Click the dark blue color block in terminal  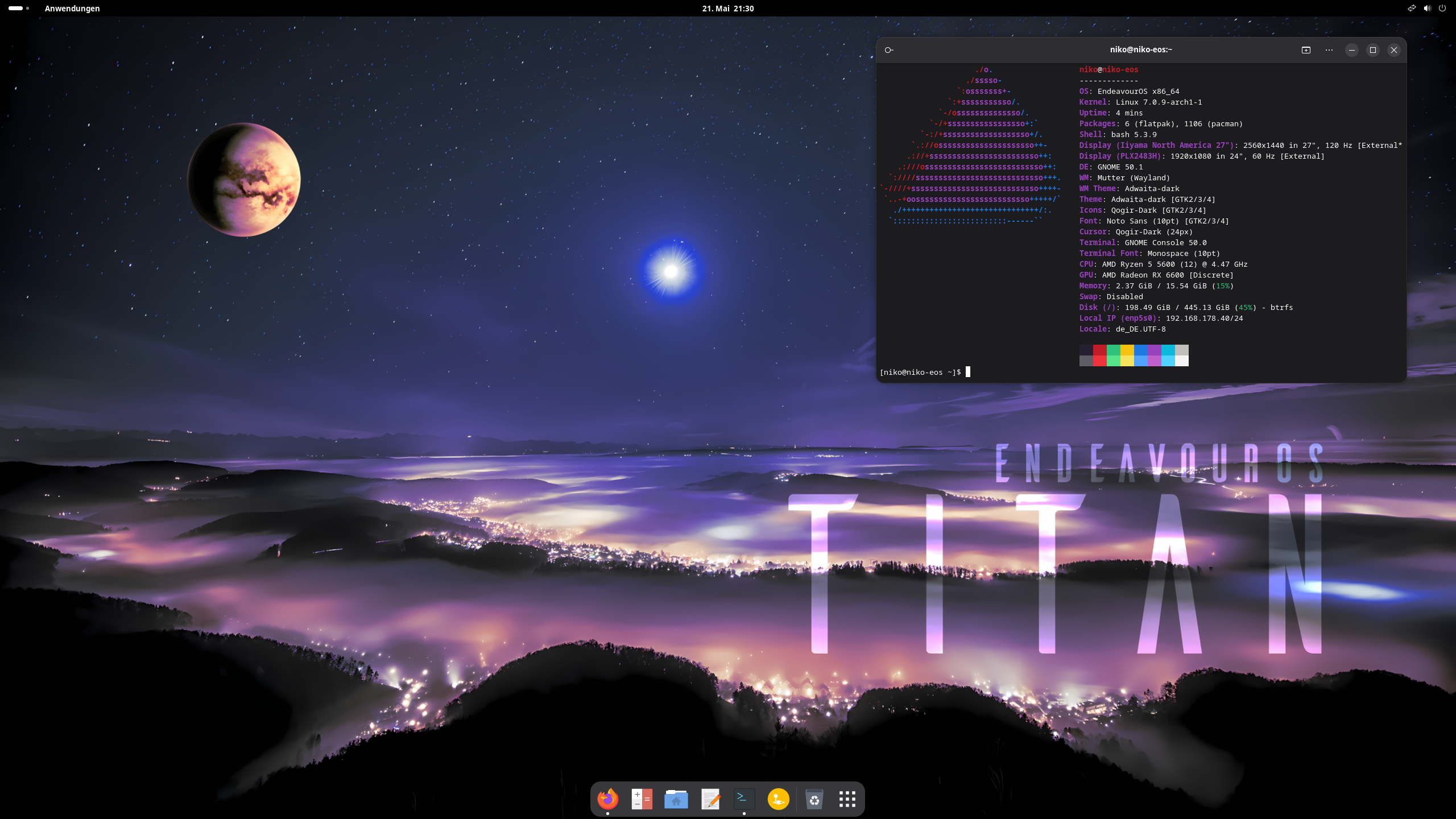[1141, 350]
